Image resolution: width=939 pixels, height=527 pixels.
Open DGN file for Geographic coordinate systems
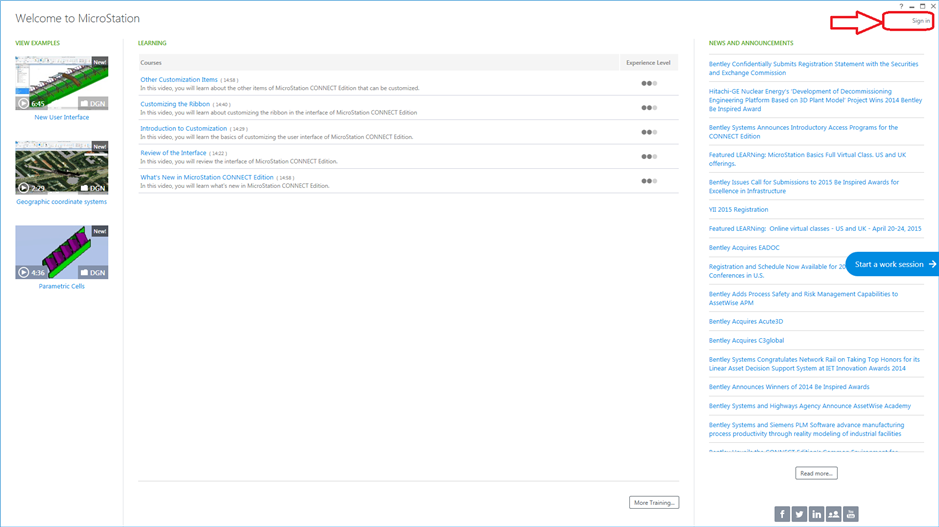[x=92, y=188]
